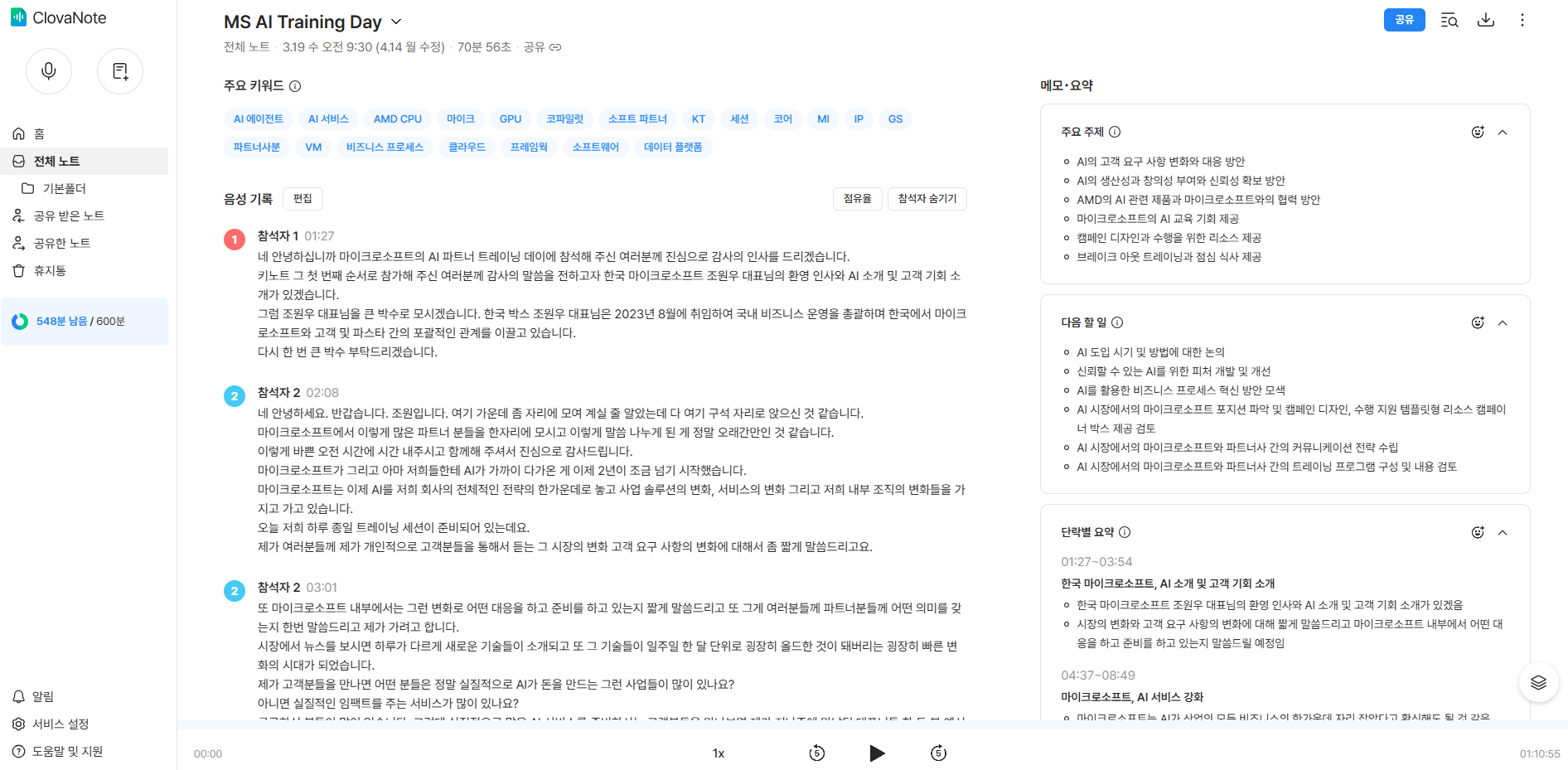Click the 548분 남음 usage indicator
Screen dimensions: 1568x770
coord(84,321)
